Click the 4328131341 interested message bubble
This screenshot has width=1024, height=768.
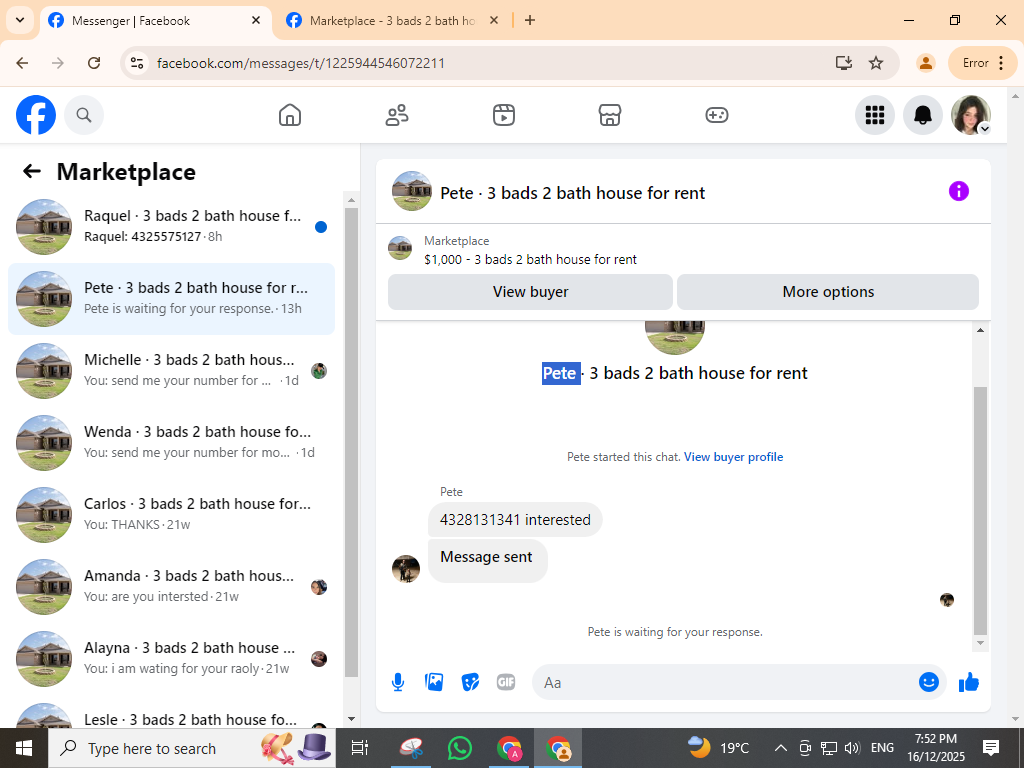pyautogui.click(x=515, y=520)
